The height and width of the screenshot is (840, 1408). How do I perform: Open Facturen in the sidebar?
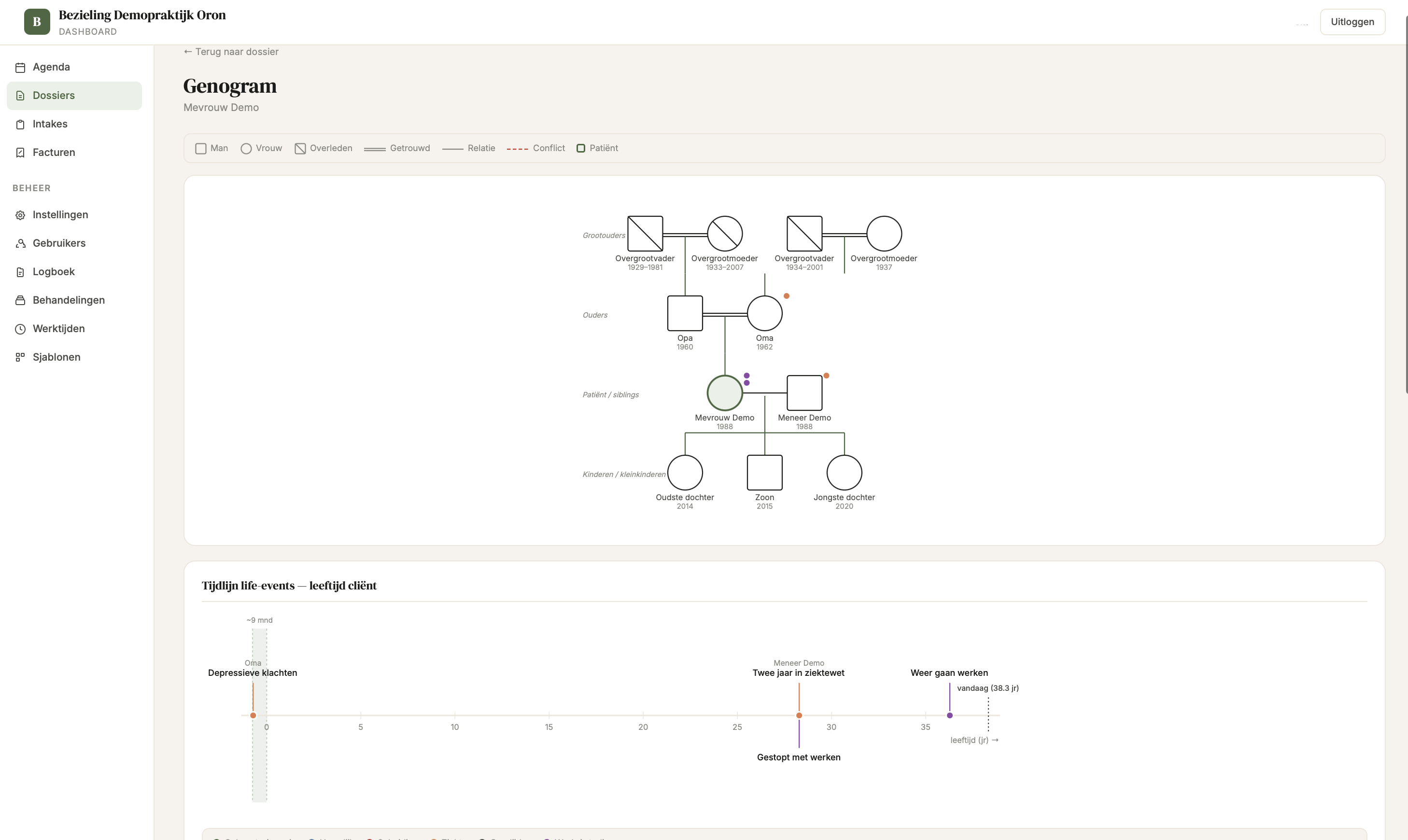[74, 152]
